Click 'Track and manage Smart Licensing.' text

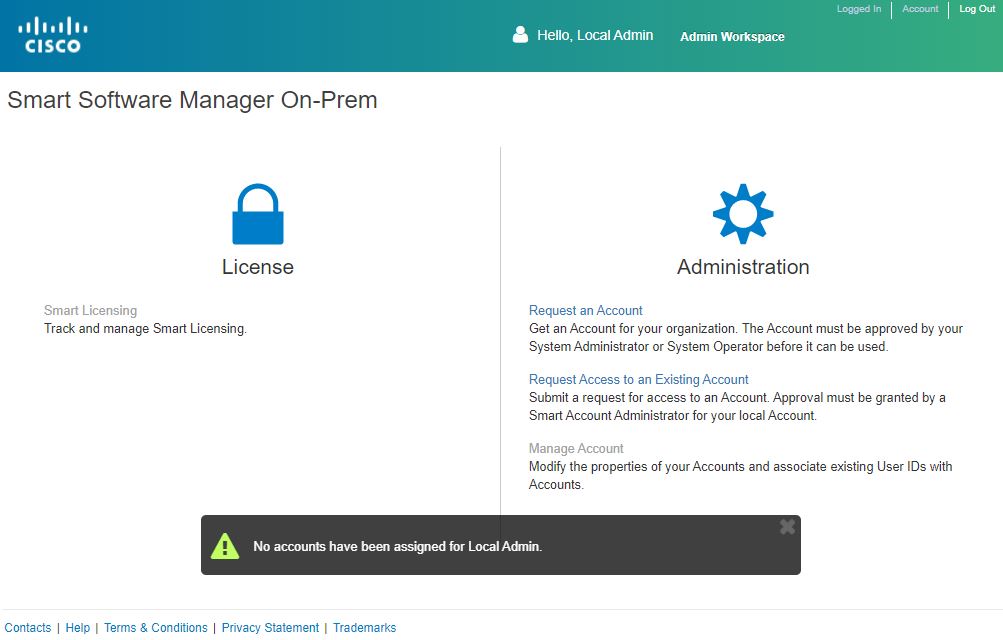[145, 329]
